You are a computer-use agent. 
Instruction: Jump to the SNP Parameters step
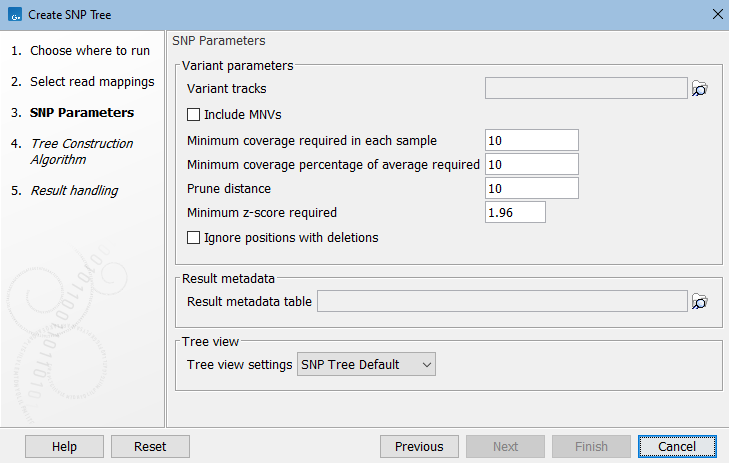(82, 112)
